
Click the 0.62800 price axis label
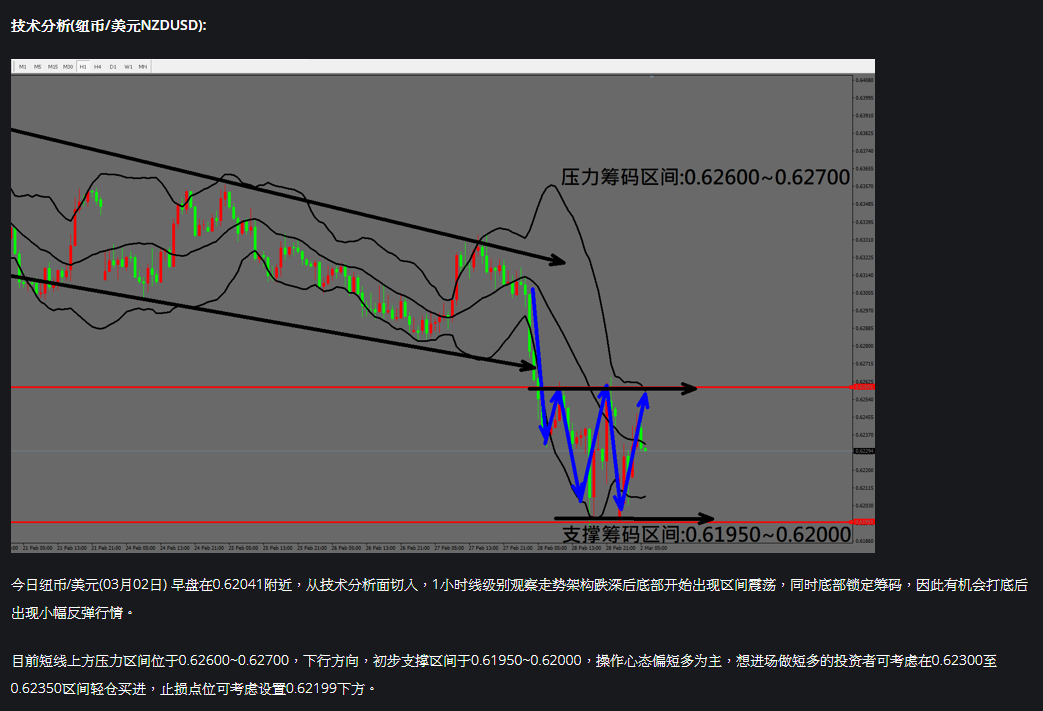(x=864, y=346)
